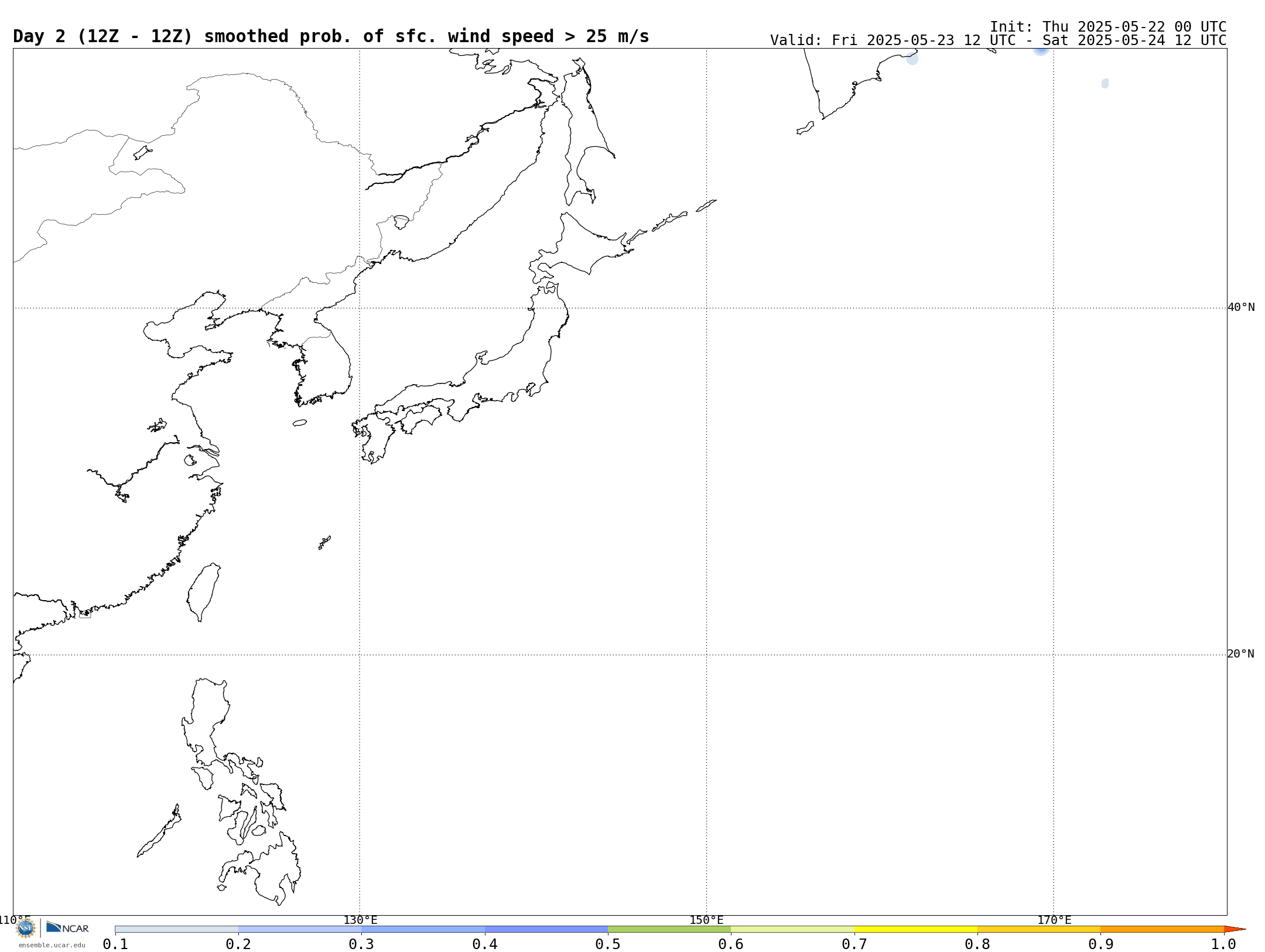The height and width of the screenshot is (952, 1265).
Task: Click the 0.3 colorbar label
Action: (x=361, y=944)
